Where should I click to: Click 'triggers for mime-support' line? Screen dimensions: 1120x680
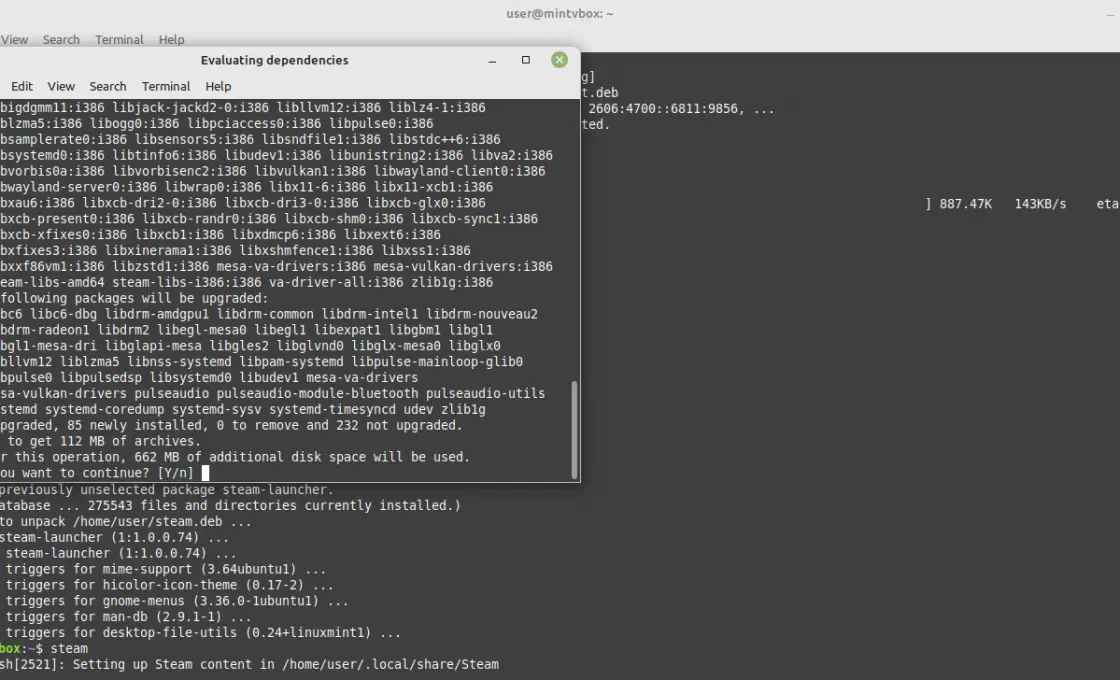166,570
